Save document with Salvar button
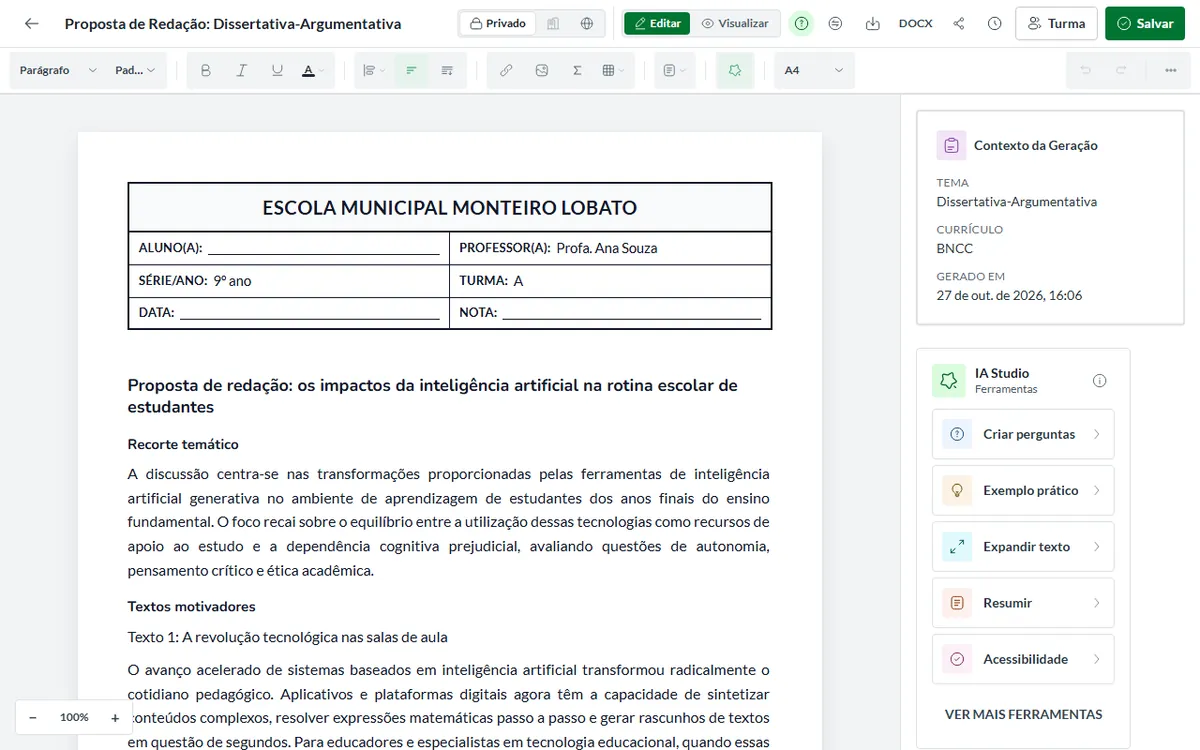Screen dimensions: 1200x750 click(1144, 23)
